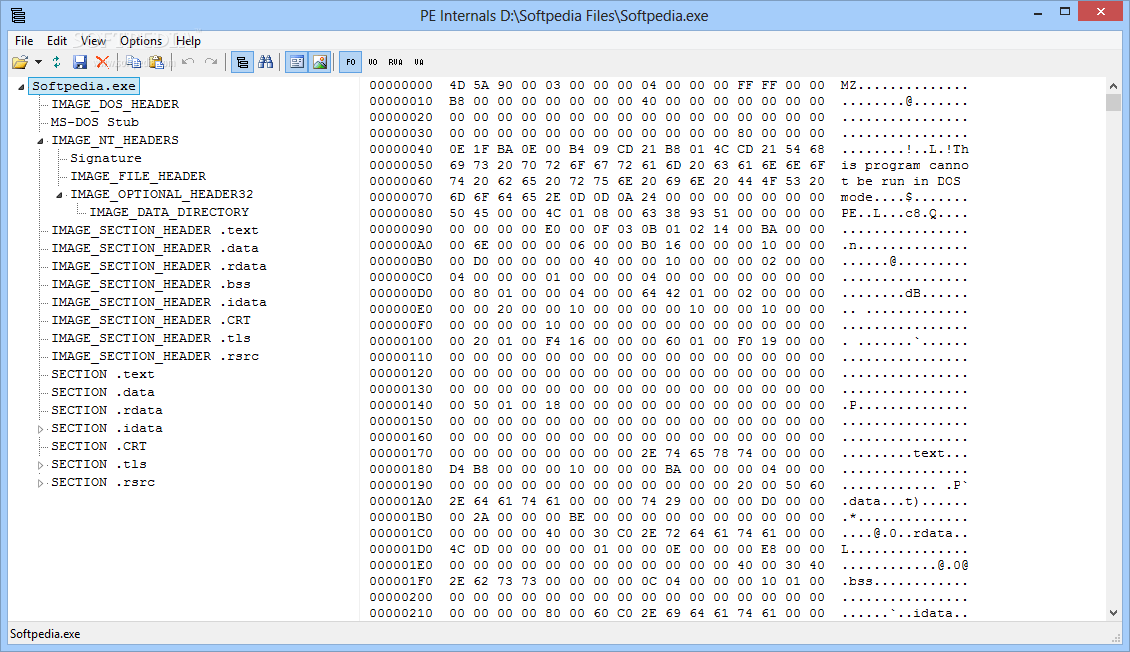Click the Copy icon in toolbar

pos(133,63)
